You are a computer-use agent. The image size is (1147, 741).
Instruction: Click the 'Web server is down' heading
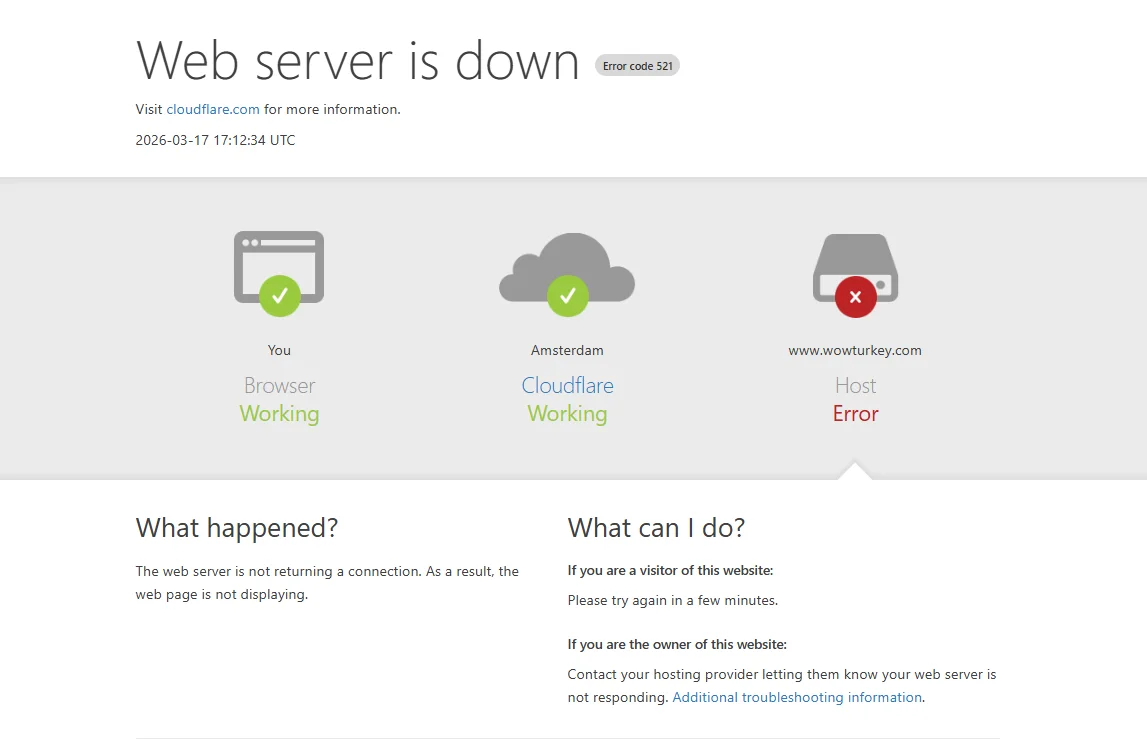358,61
